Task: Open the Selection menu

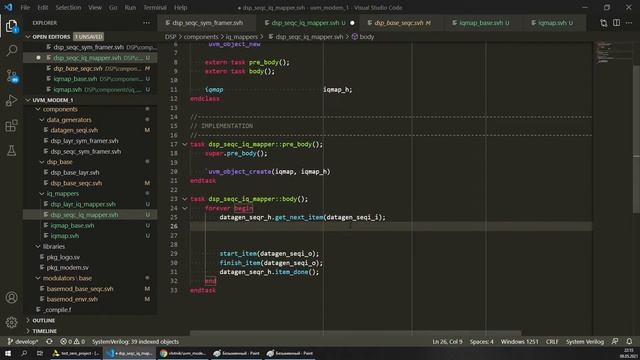Action: click(x=68, y=7)
